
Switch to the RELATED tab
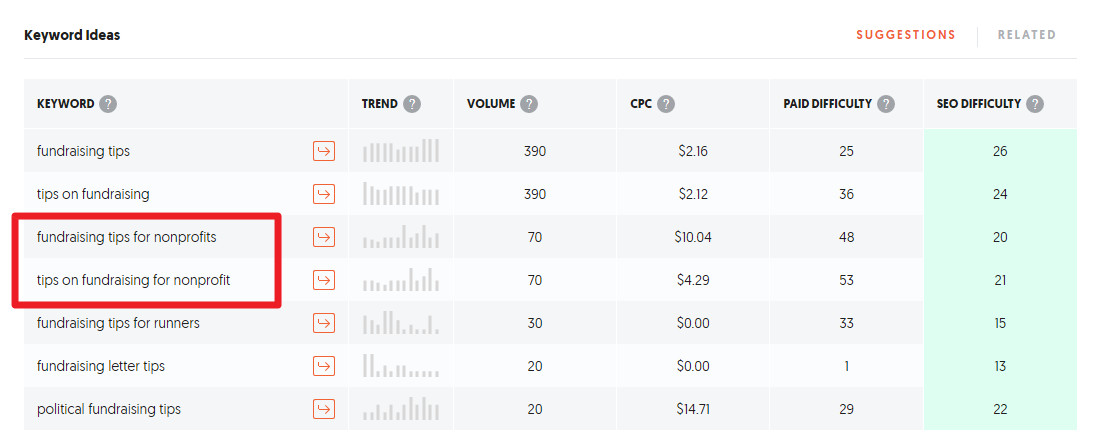tap(1026, 34)
